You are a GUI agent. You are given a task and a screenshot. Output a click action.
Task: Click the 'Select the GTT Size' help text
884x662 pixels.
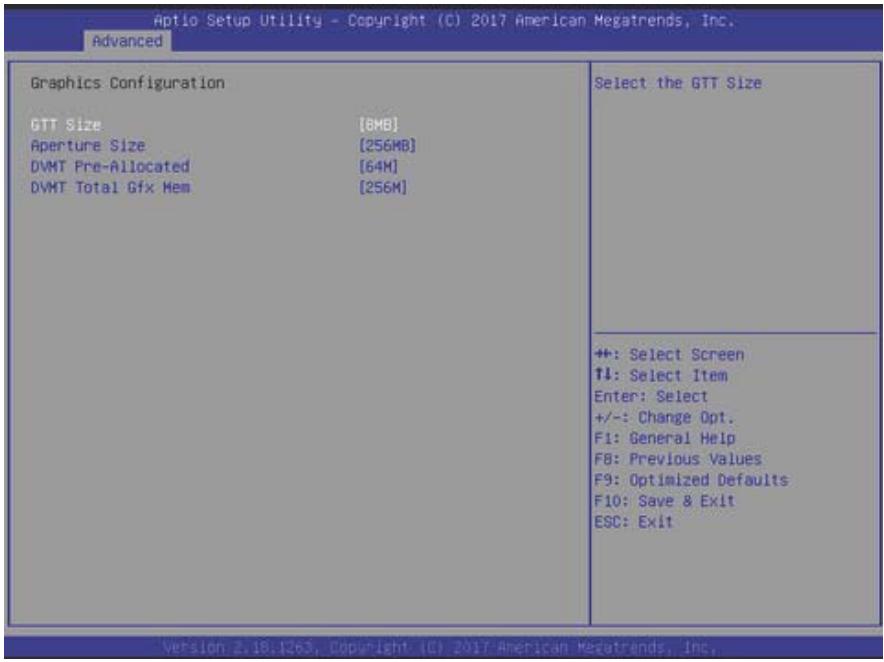[678, 83]
